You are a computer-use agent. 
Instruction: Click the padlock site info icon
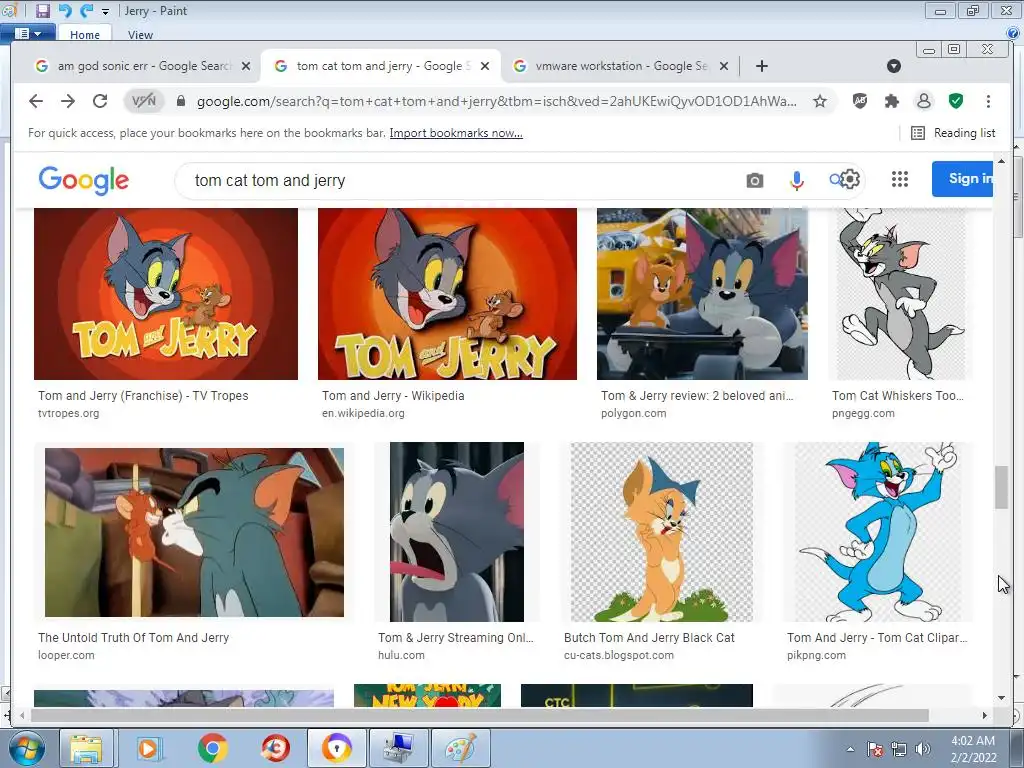[181, 101]
